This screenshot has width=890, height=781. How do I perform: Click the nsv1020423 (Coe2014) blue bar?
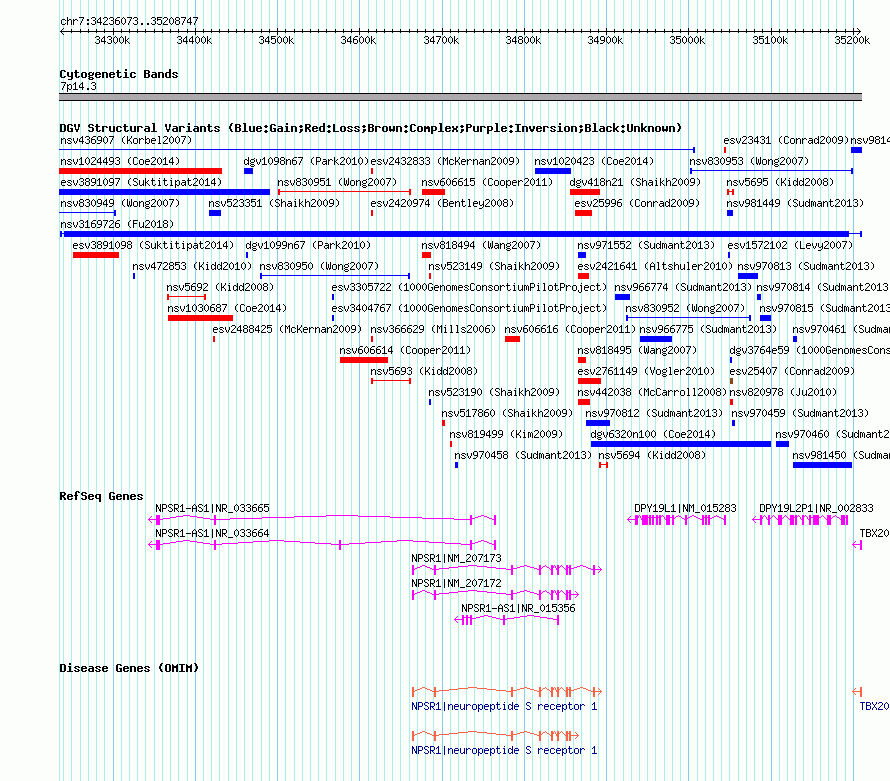click(x=553, y=171)
